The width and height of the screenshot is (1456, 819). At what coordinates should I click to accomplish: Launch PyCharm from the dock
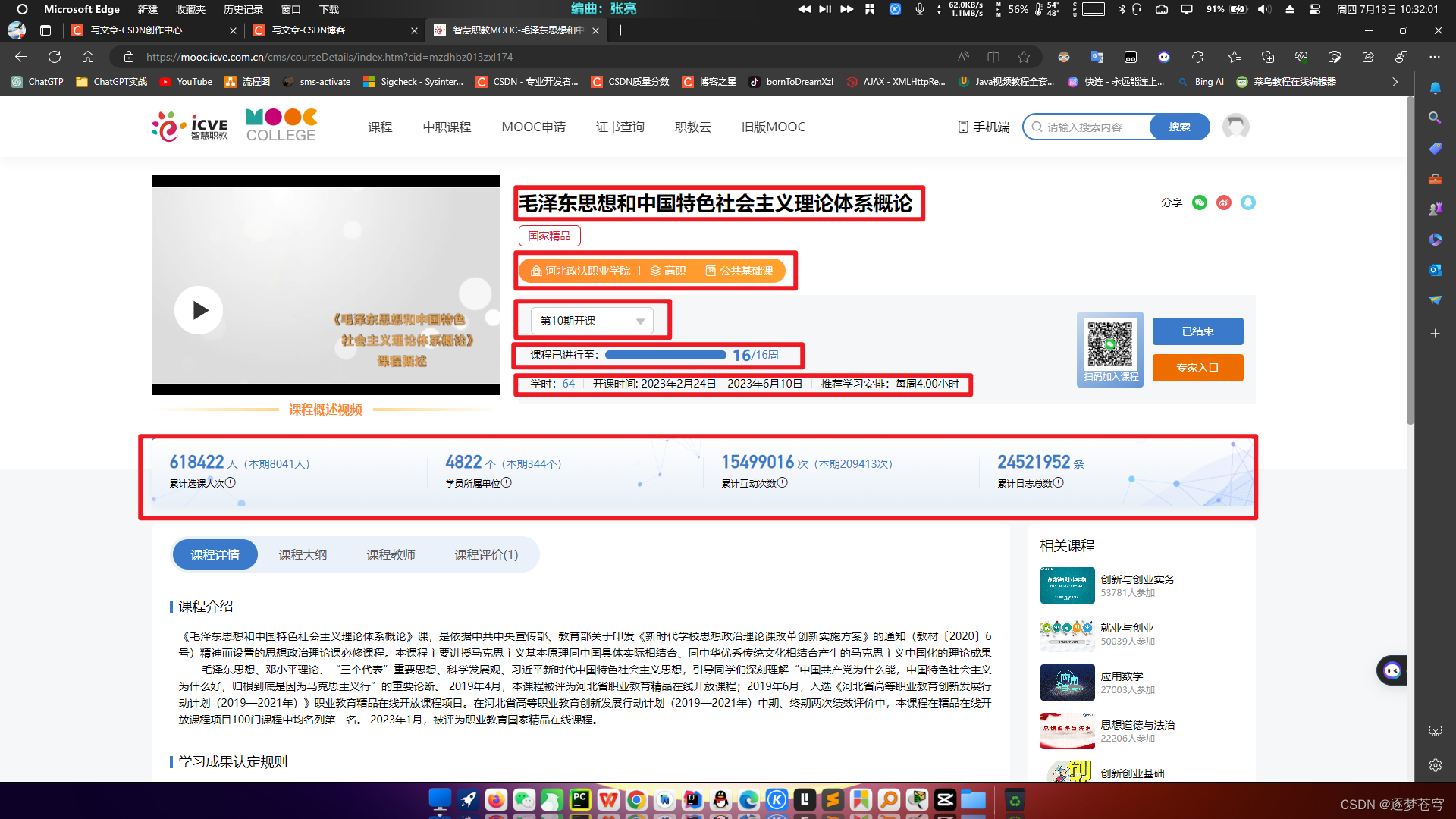point(580,799)
